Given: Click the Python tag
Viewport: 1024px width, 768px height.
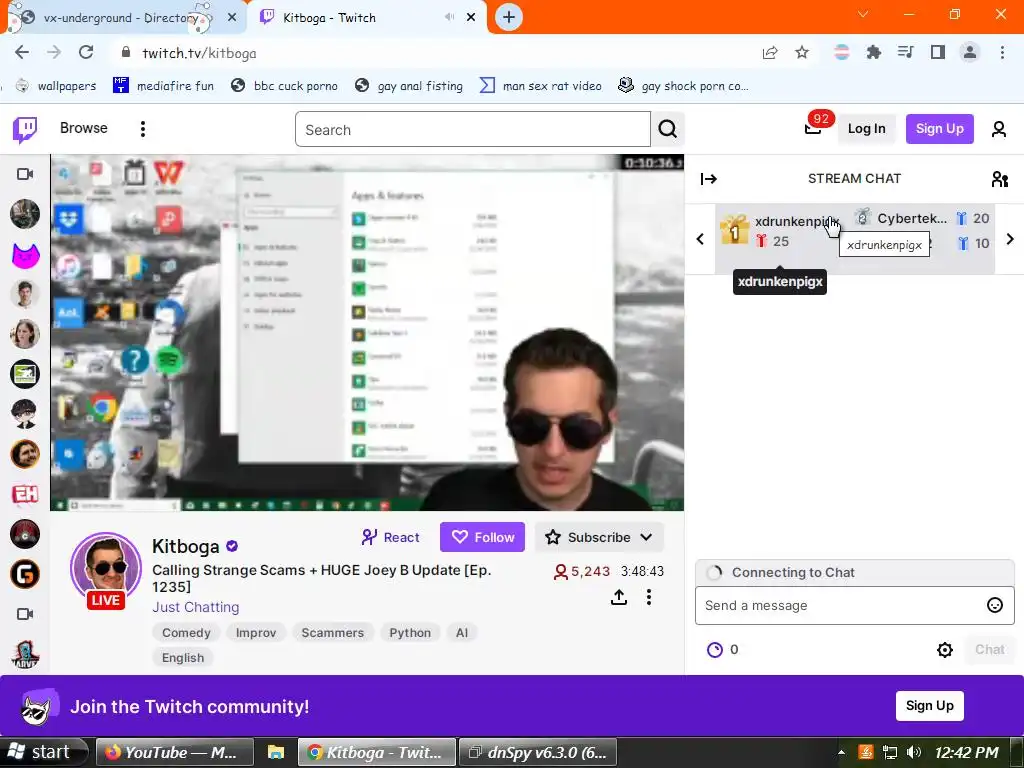Looking at the screenshot, I should point(410,633).
